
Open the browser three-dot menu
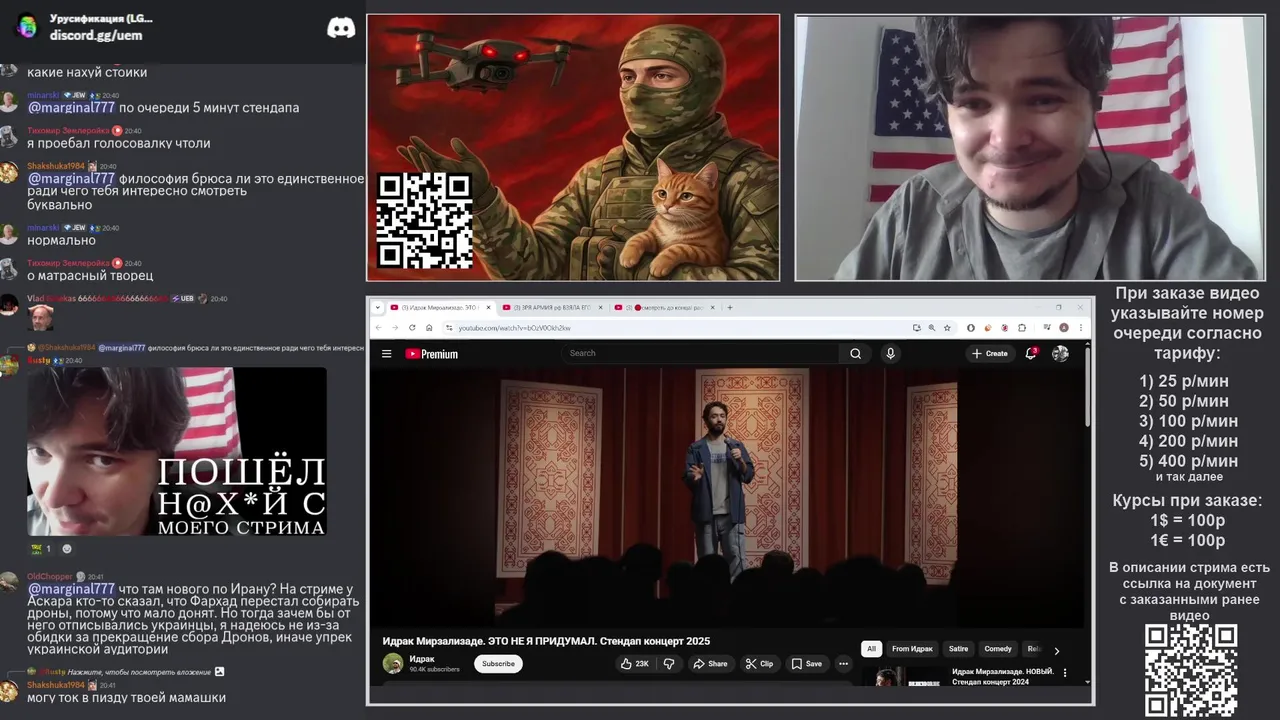click(x=1080, y=327)
